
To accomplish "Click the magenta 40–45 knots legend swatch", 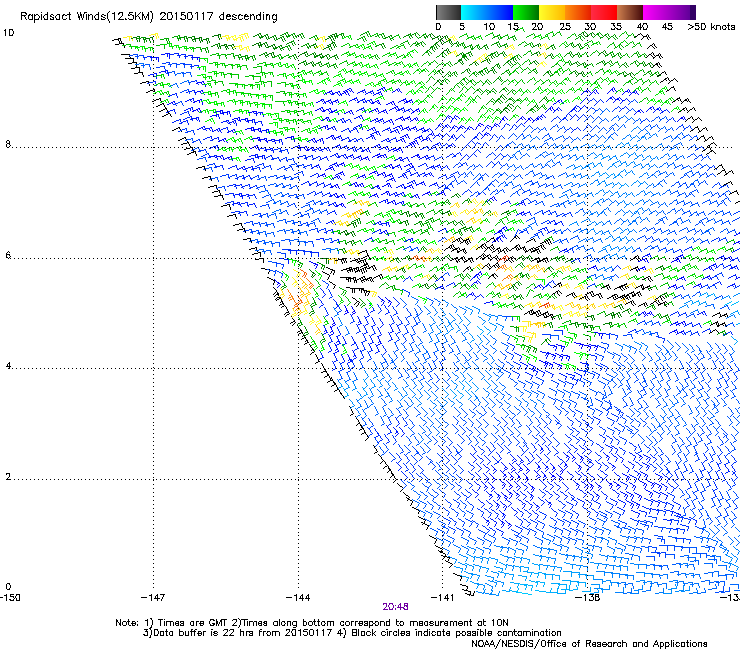I will point(656,12).
